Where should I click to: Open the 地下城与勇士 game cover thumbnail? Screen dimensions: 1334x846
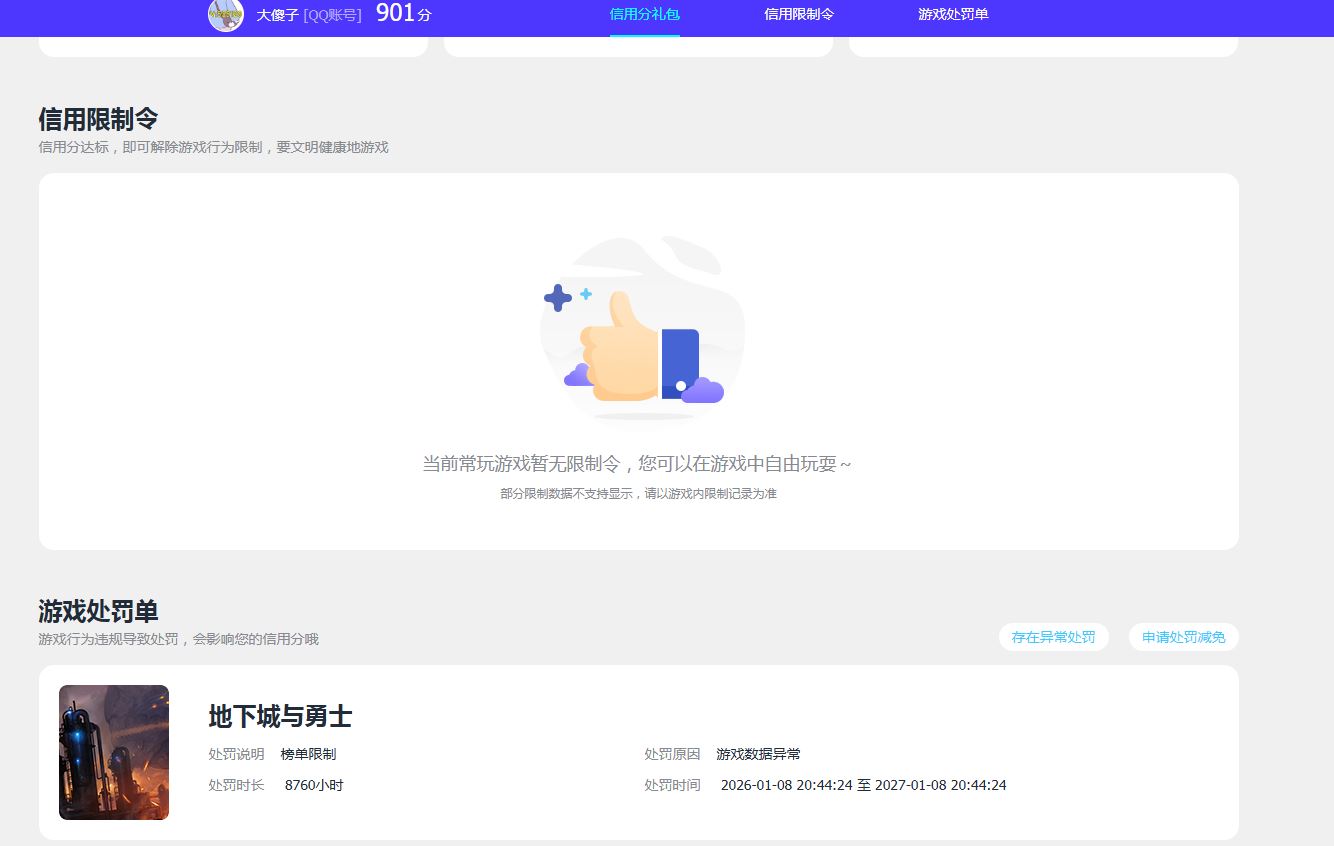(x=114, y=752)
